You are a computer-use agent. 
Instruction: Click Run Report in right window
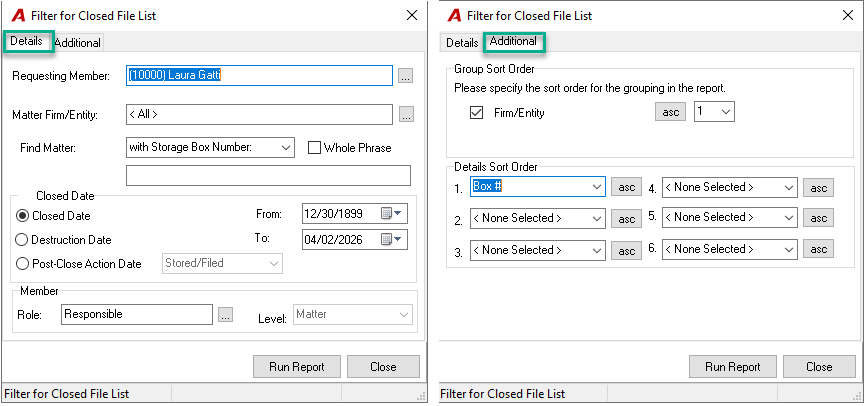coord(733,367)
